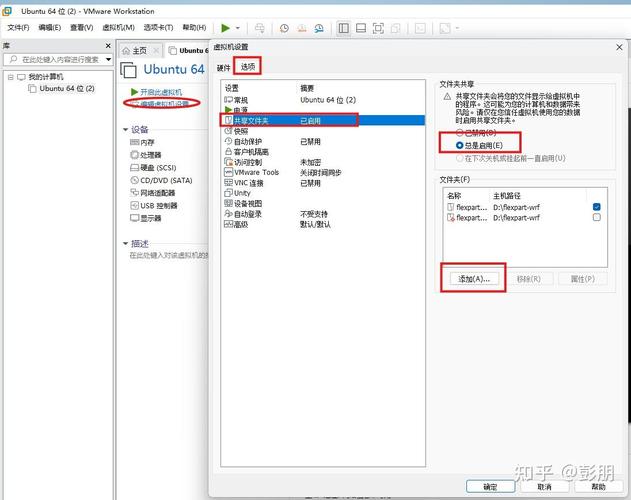Uncheck the first flexpart shared folder checkbox
This screenshot has width=631, height=500.
pyautogui.click(x=597, y=207)
